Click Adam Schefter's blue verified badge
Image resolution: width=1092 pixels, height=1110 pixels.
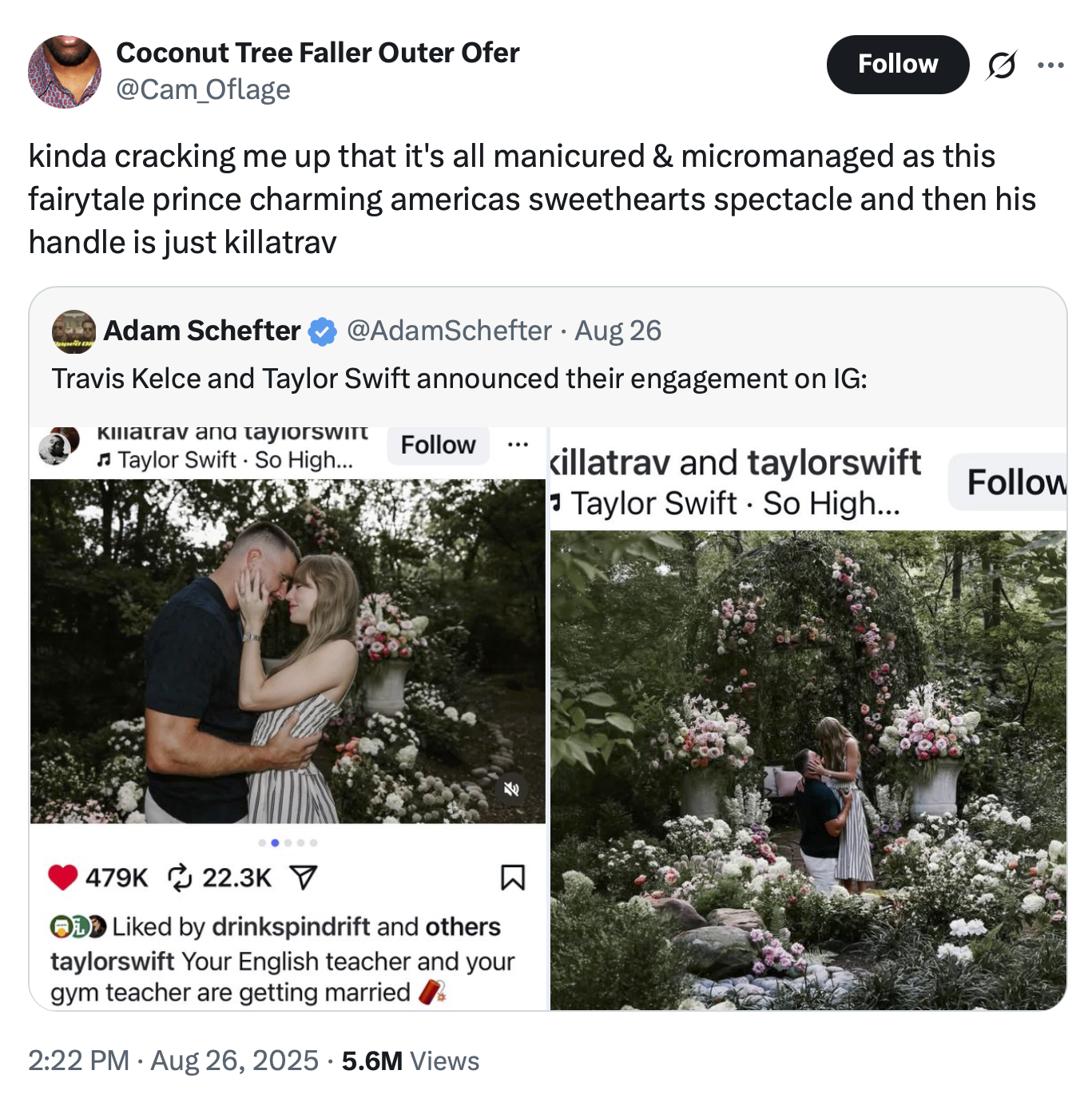[x=323, y=331]
